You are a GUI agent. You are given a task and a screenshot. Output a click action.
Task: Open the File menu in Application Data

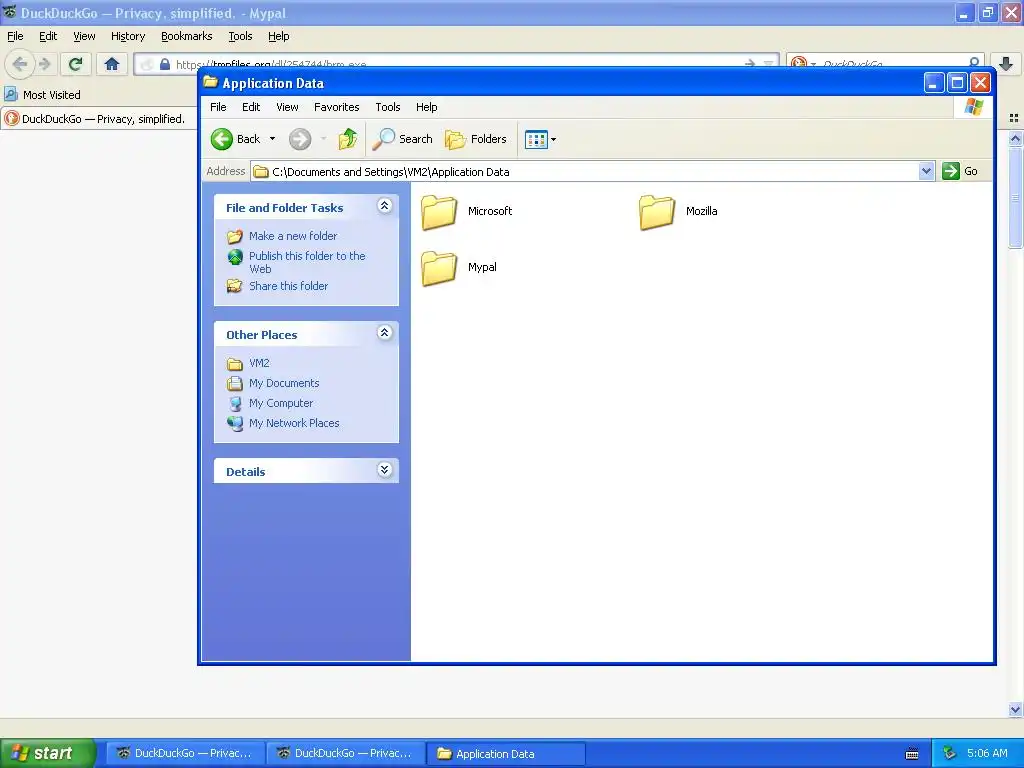[218, 107]
